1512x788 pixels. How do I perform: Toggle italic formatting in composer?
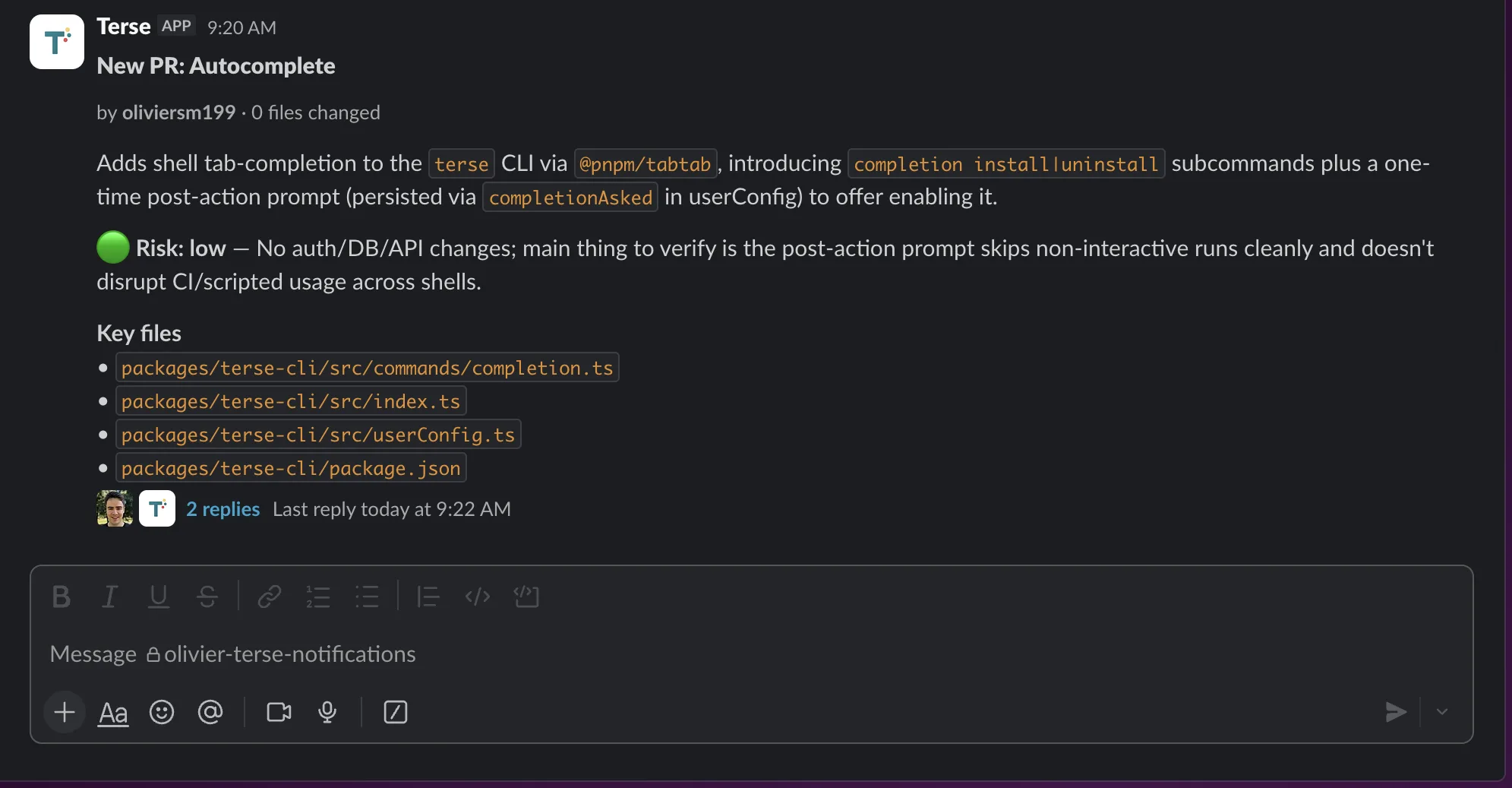(x=110, y=597)
